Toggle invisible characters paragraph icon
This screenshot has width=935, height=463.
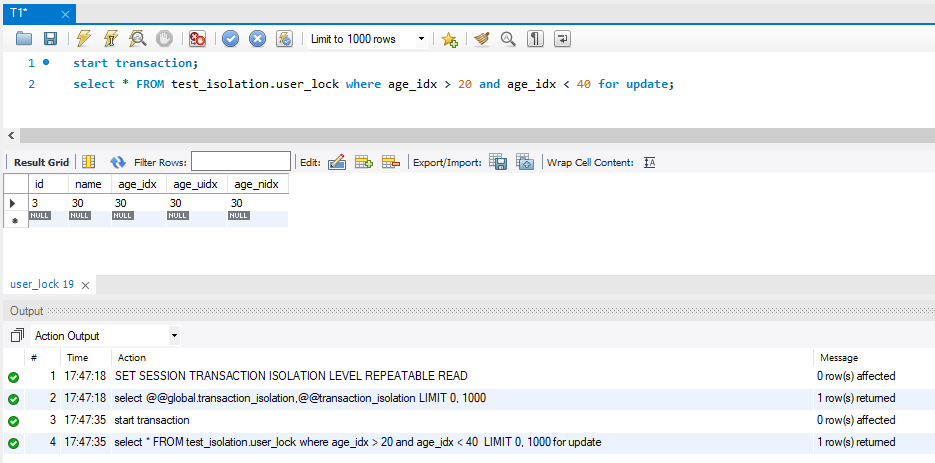(x=535, y=39)
